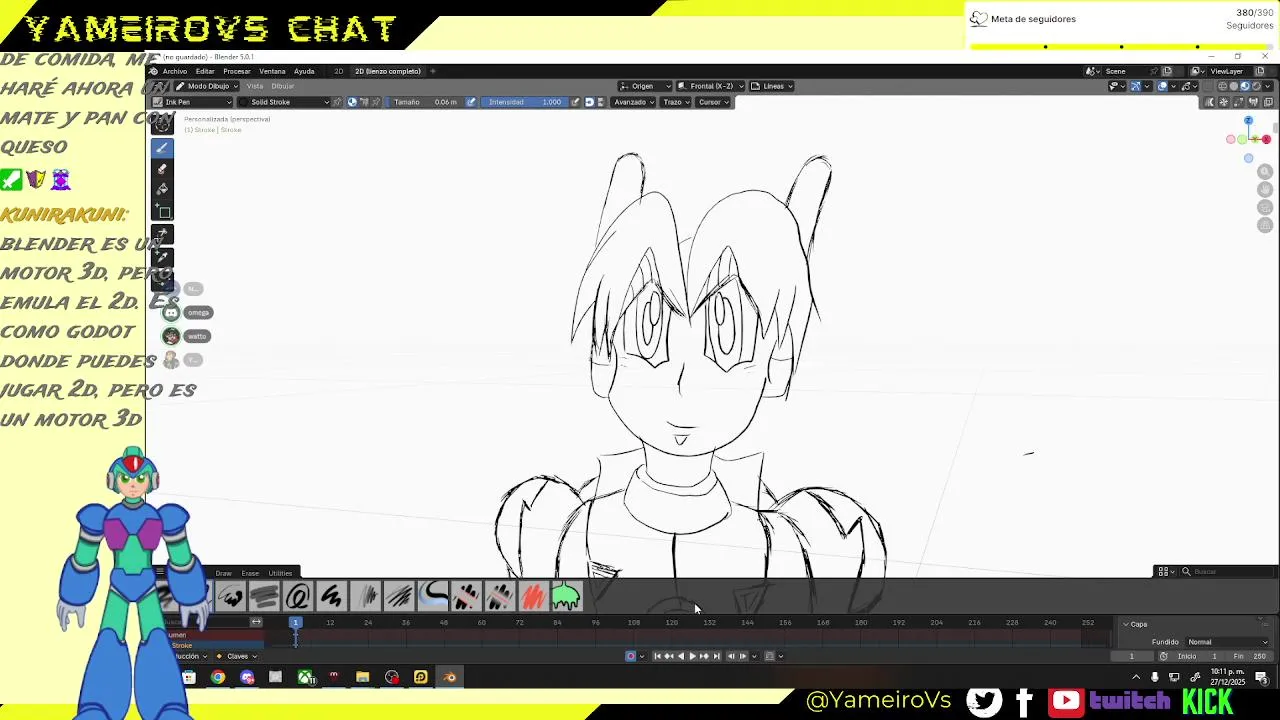Open the Ink Pen brush selector

(x=192, y=102)
